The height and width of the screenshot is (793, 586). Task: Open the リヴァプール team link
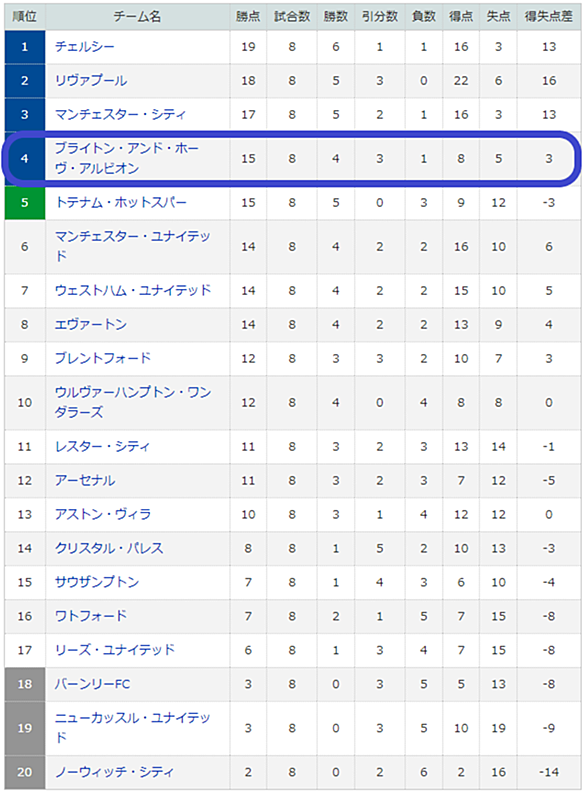pos(91,80)
